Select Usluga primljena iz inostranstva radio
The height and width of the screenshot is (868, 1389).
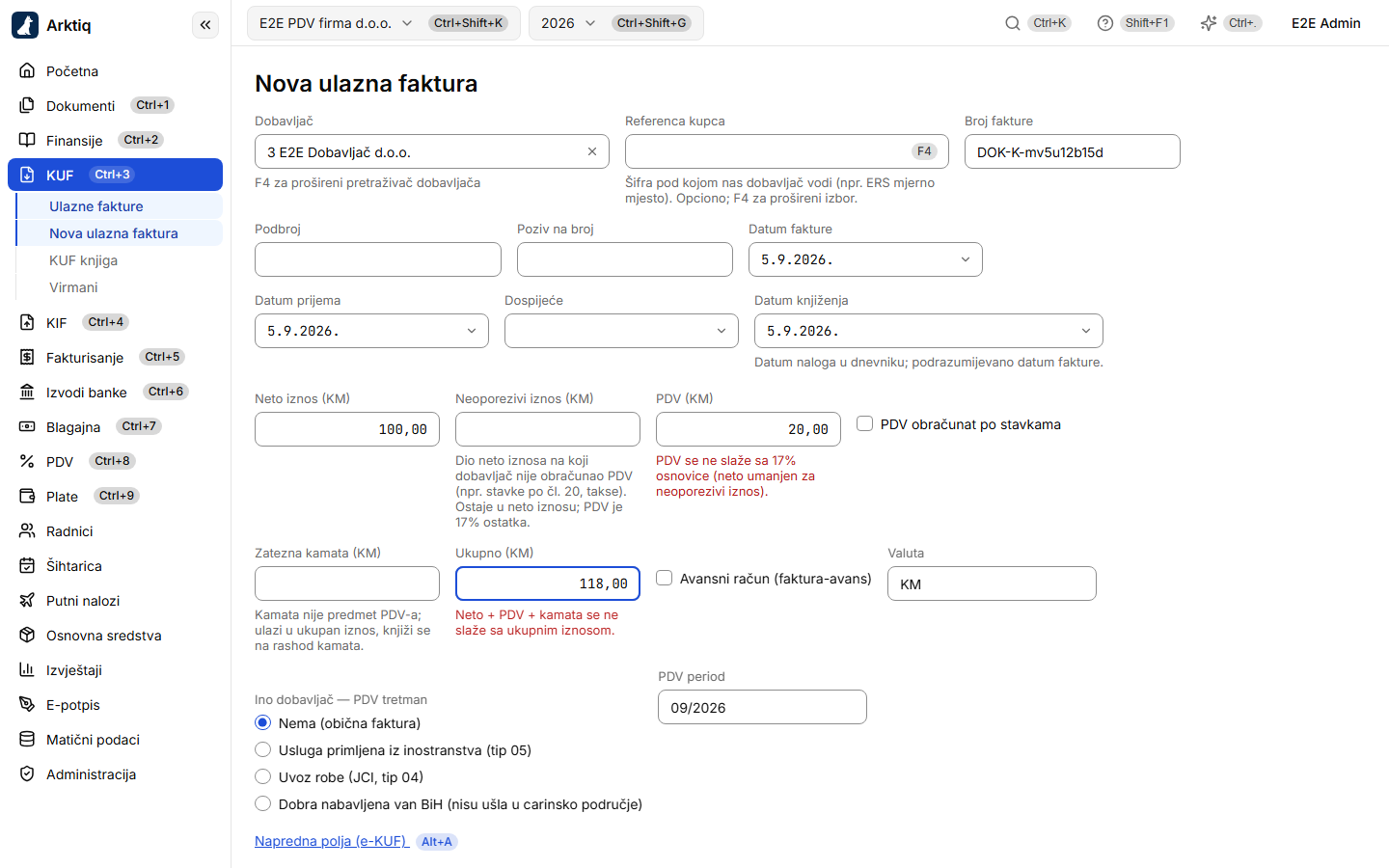click(262, 749)
